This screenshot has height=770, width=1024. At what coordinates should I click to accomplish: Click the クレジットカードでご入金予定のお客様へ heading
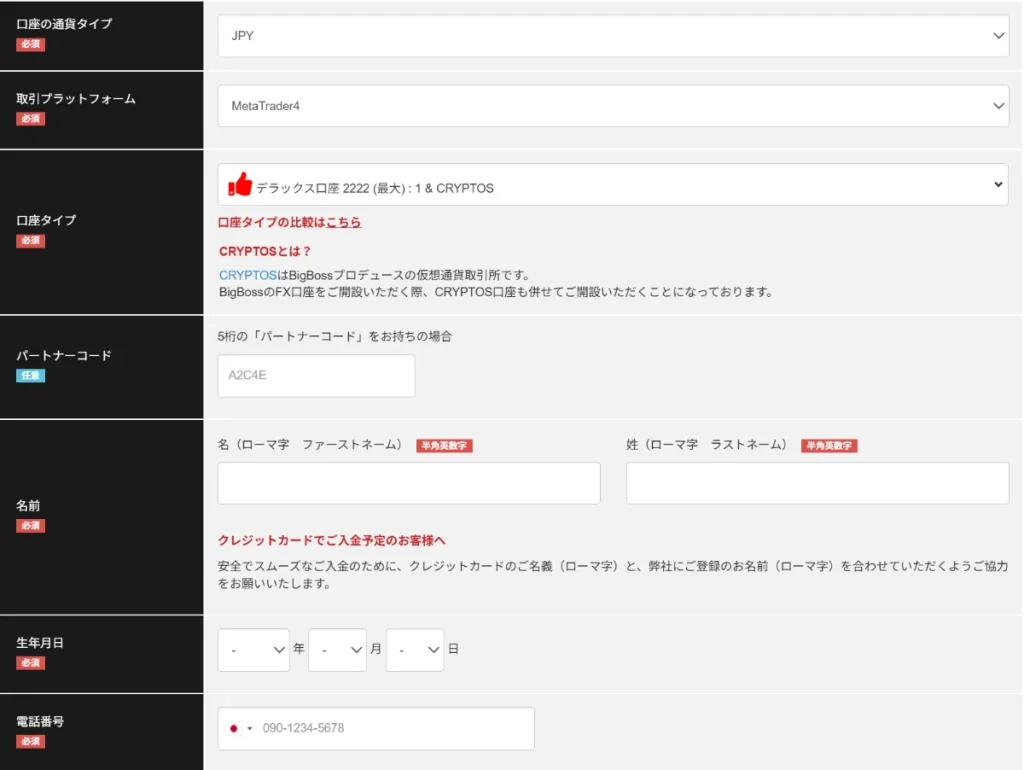(332, 540)
